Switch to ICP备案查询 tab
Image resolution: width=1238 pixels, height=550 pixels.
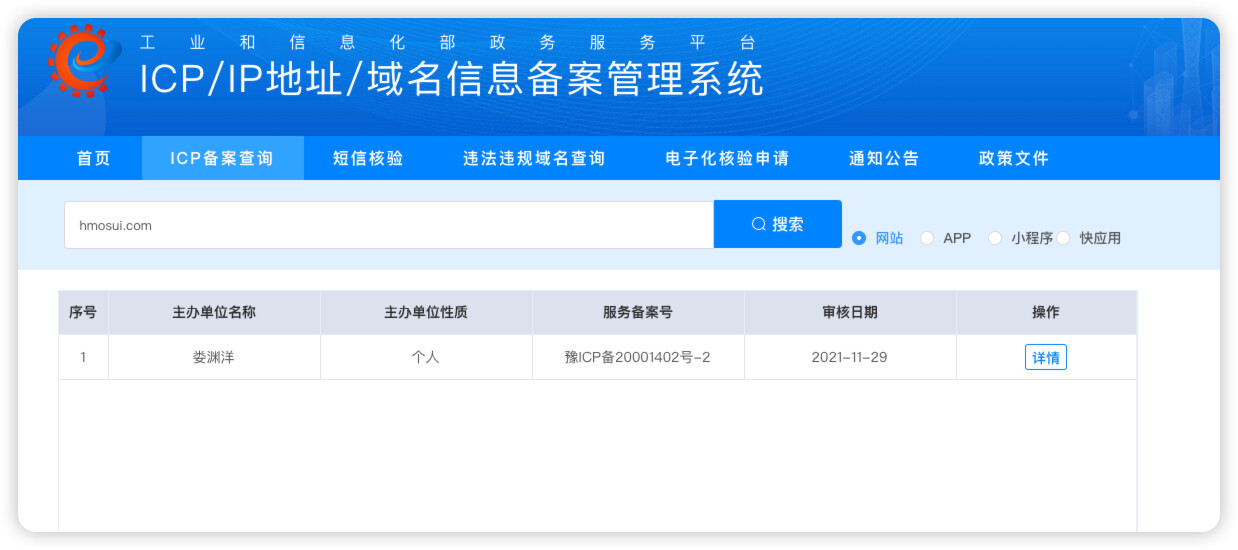(x=222, y=158)
